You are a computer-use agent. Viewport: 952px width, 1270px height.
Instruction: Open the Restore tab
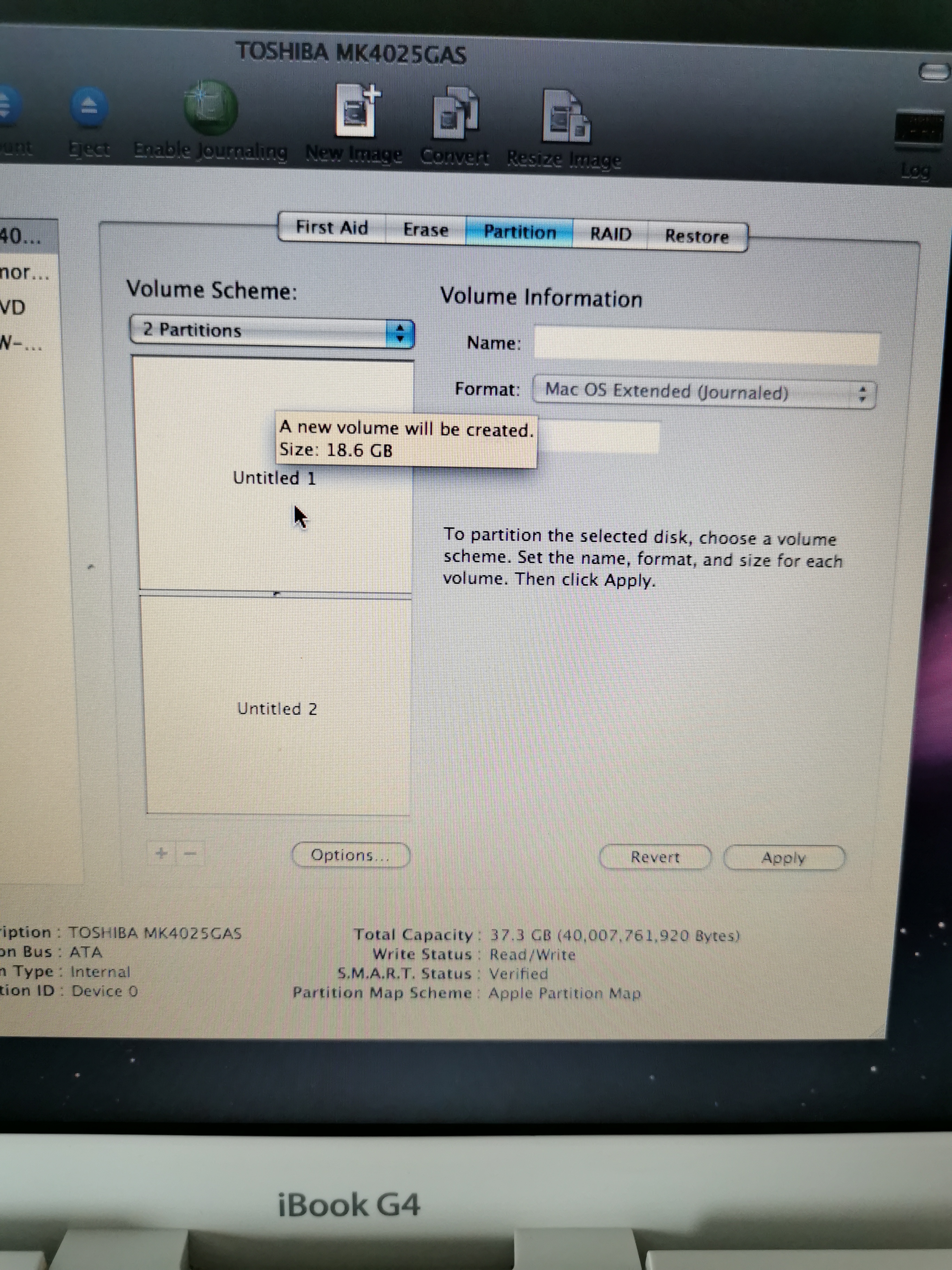coord(697,236)
